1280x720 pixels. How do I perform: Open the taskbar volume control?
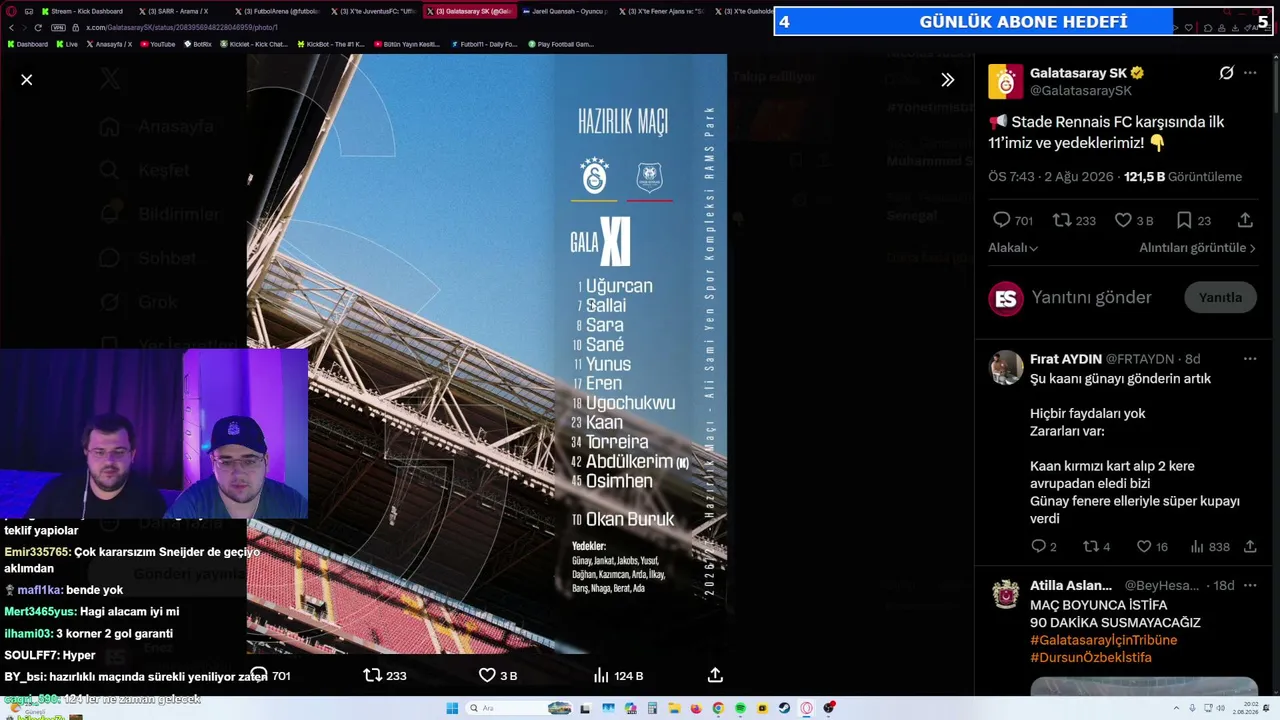tap(1221, 708)
